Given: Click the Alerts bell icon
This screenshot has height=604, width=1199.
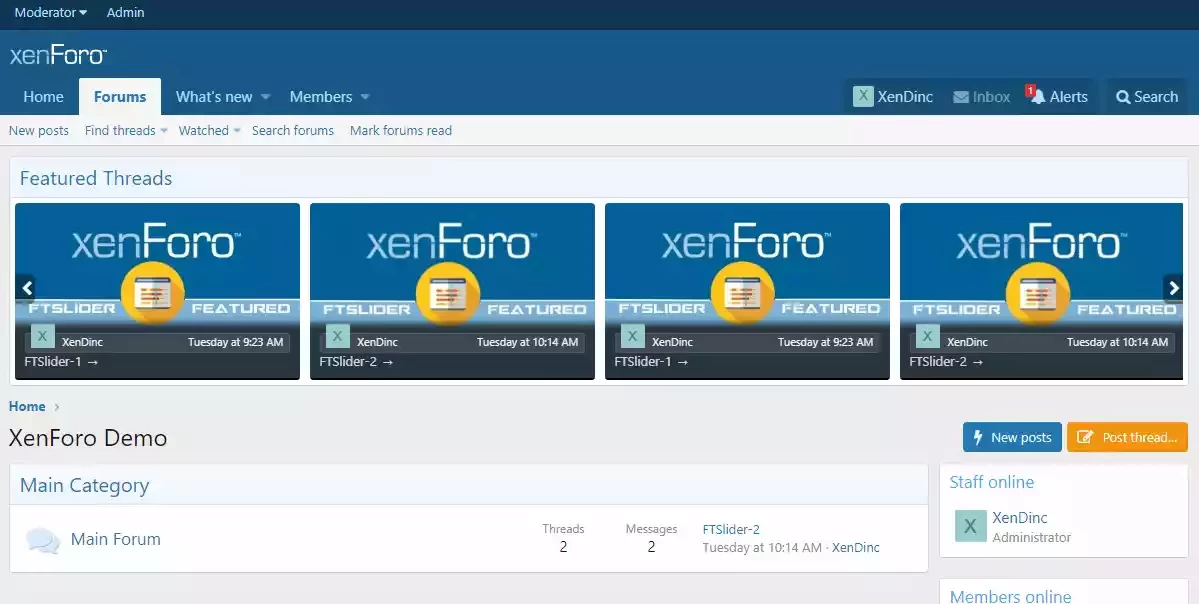Looking at the screenshot, I should [1037, 97].
